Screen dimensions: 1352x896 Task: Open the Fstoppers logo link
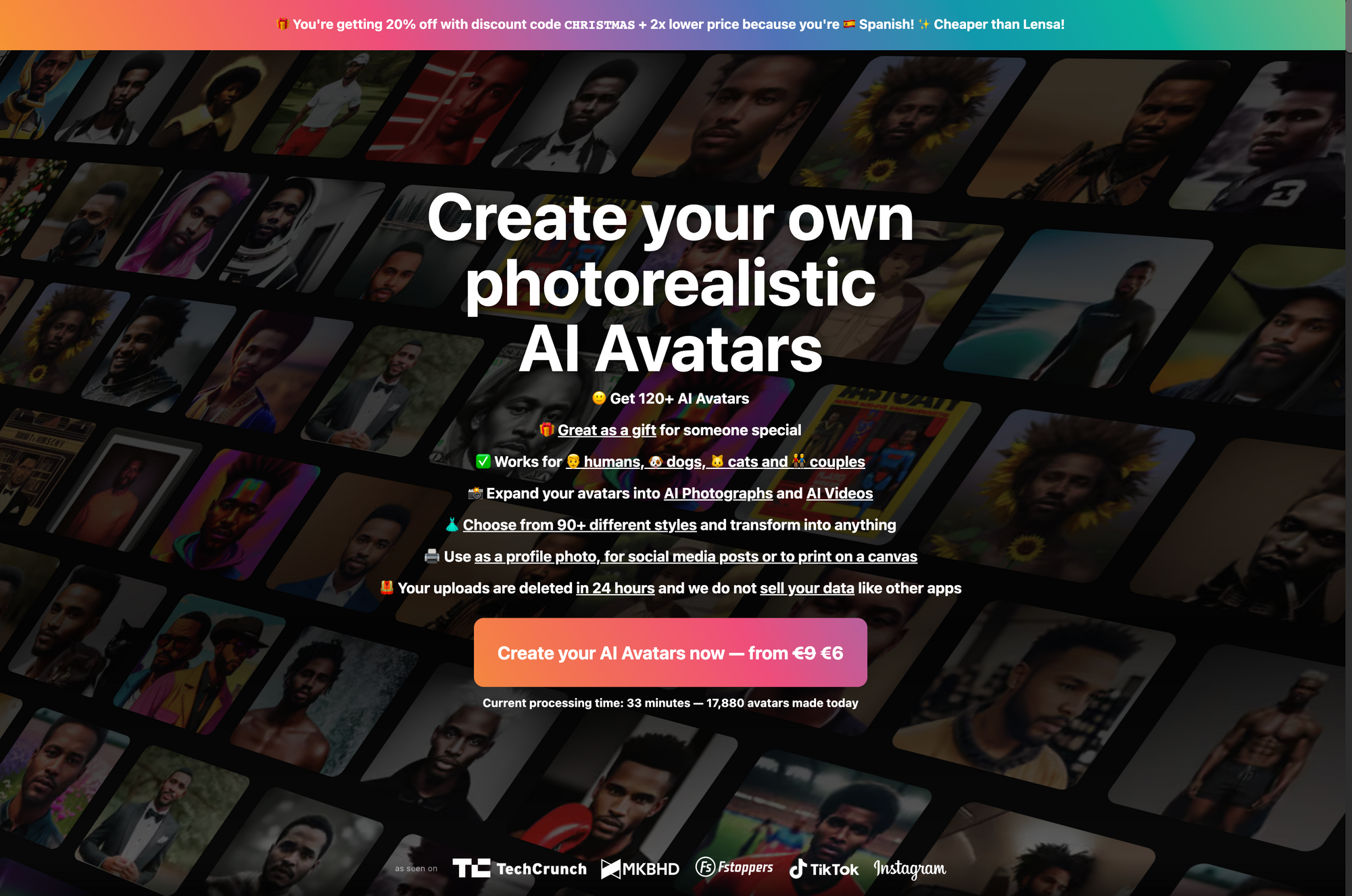coord(734,868)
